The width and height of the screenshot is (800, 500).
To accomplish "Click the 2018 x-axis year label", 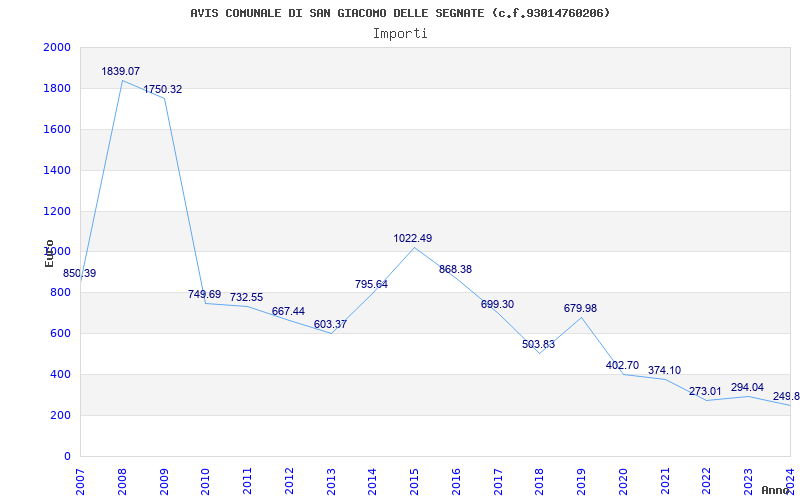I will [540, 481].
